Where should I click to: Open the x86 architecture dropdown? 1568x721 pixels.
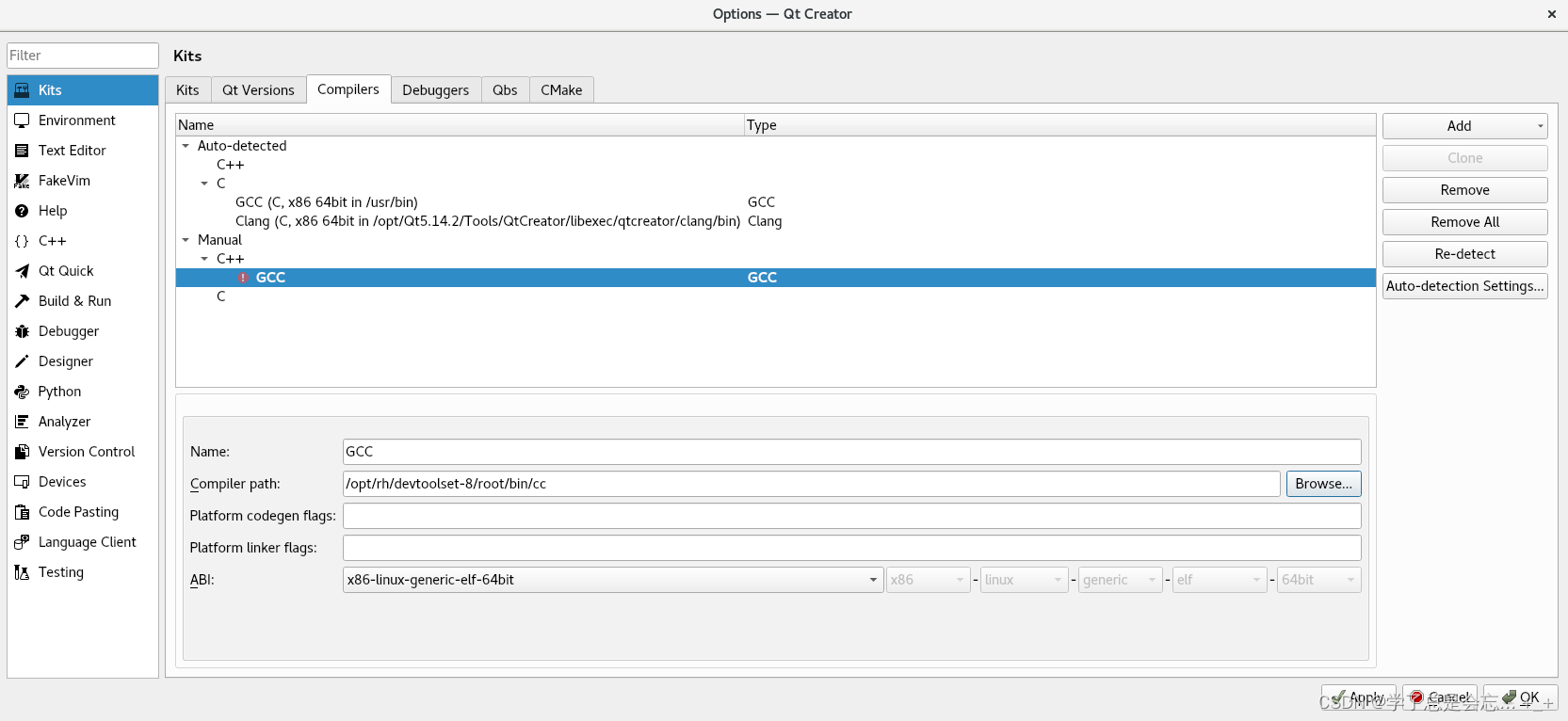(928, 580)
